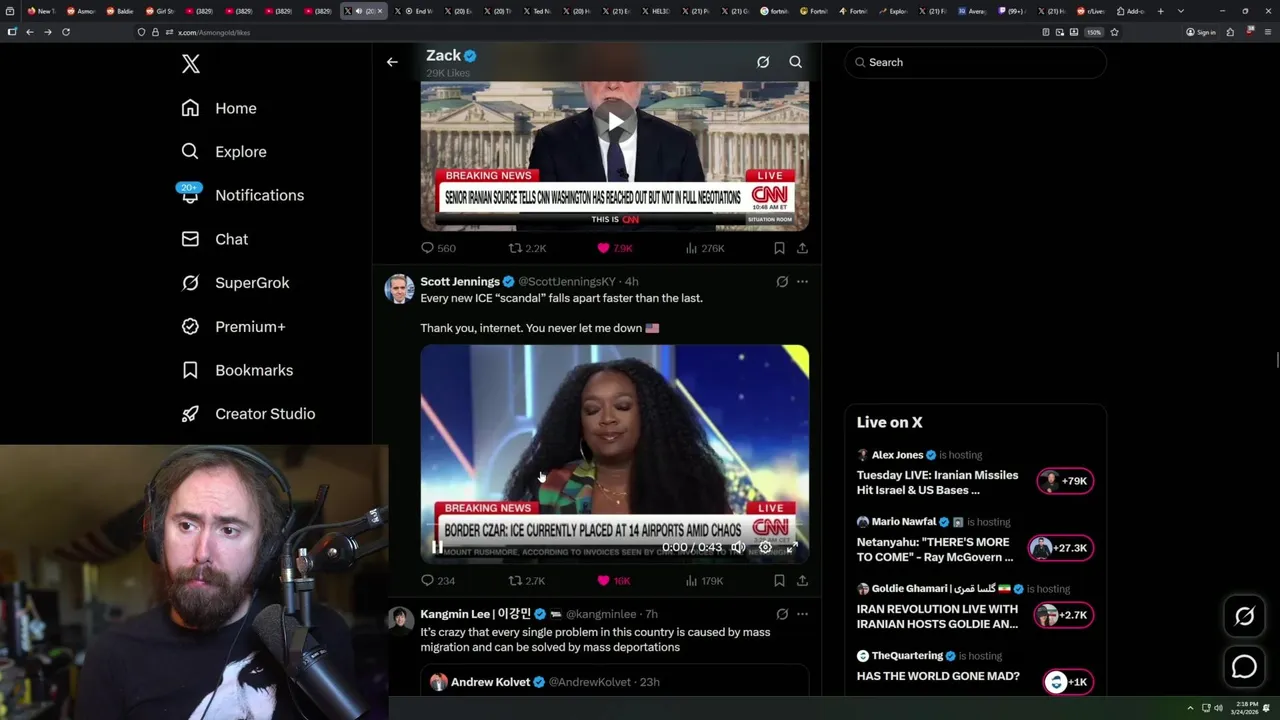Click the X logo in sidebar
The width and height of the screenshot is (1280, 720).
[191, 64]
